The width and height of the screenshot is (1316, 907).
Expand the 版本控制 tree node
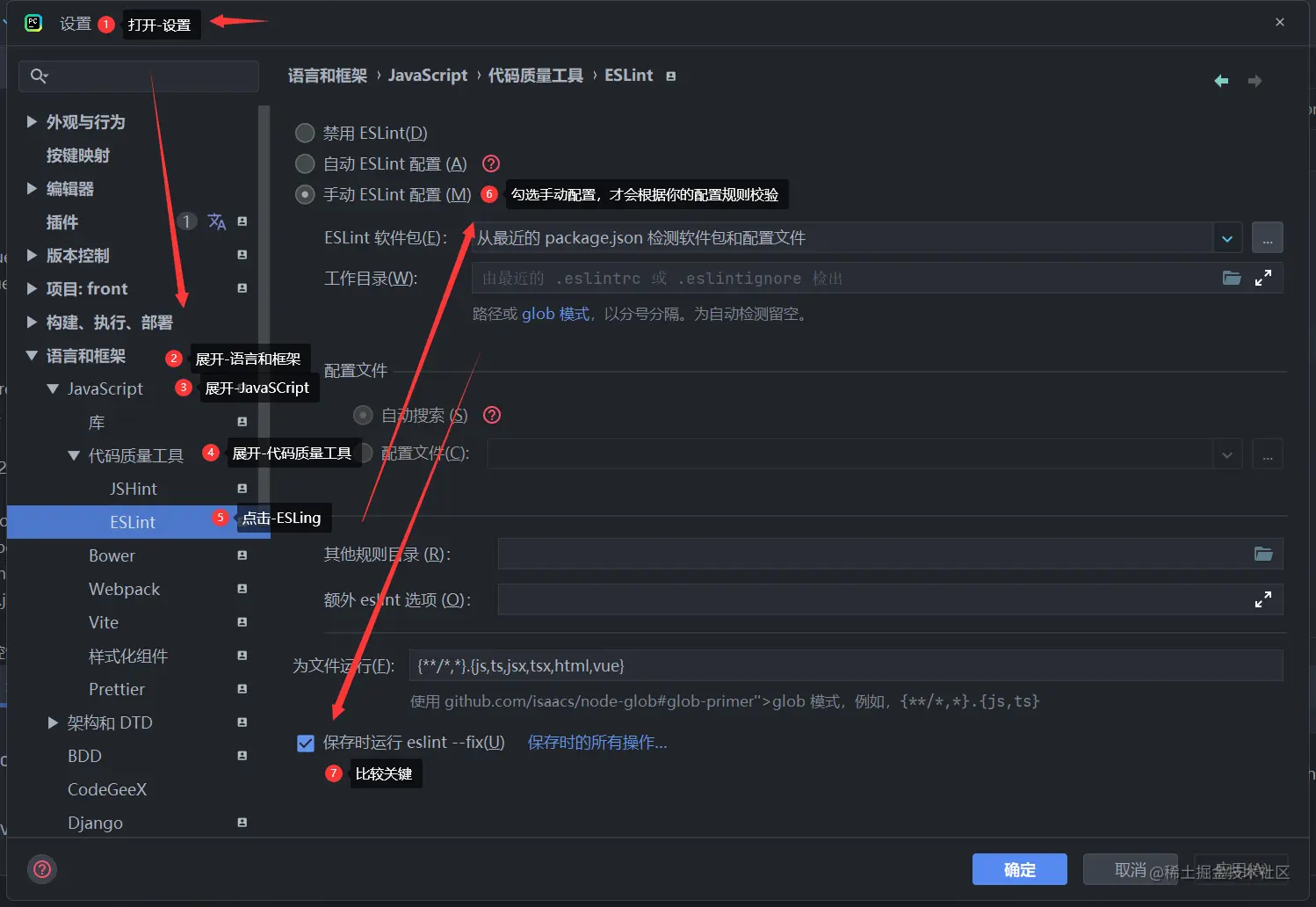coord(32,255)
